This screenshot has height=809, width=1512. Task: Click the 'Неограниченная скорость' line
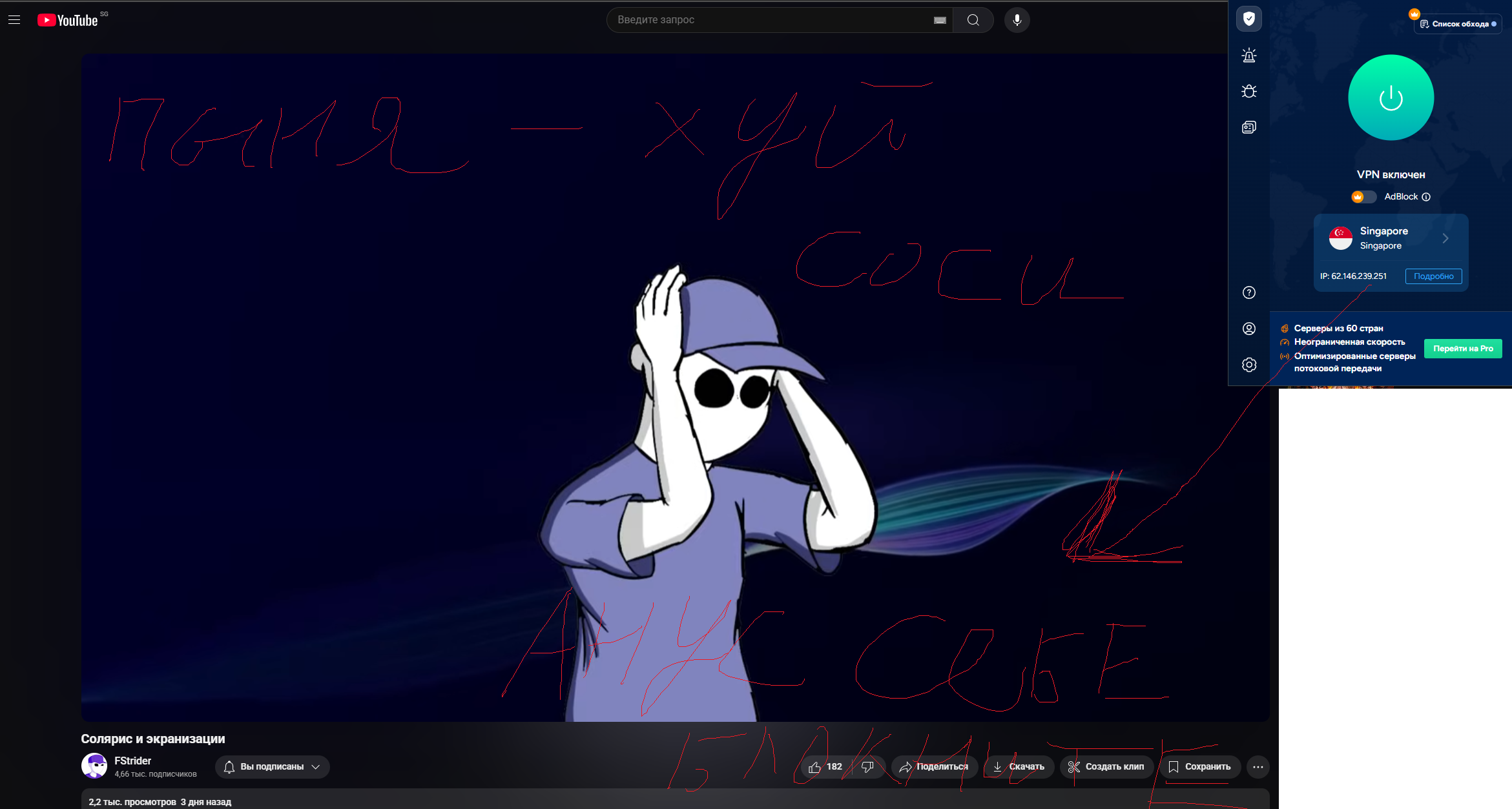(x=1349, y=342)
